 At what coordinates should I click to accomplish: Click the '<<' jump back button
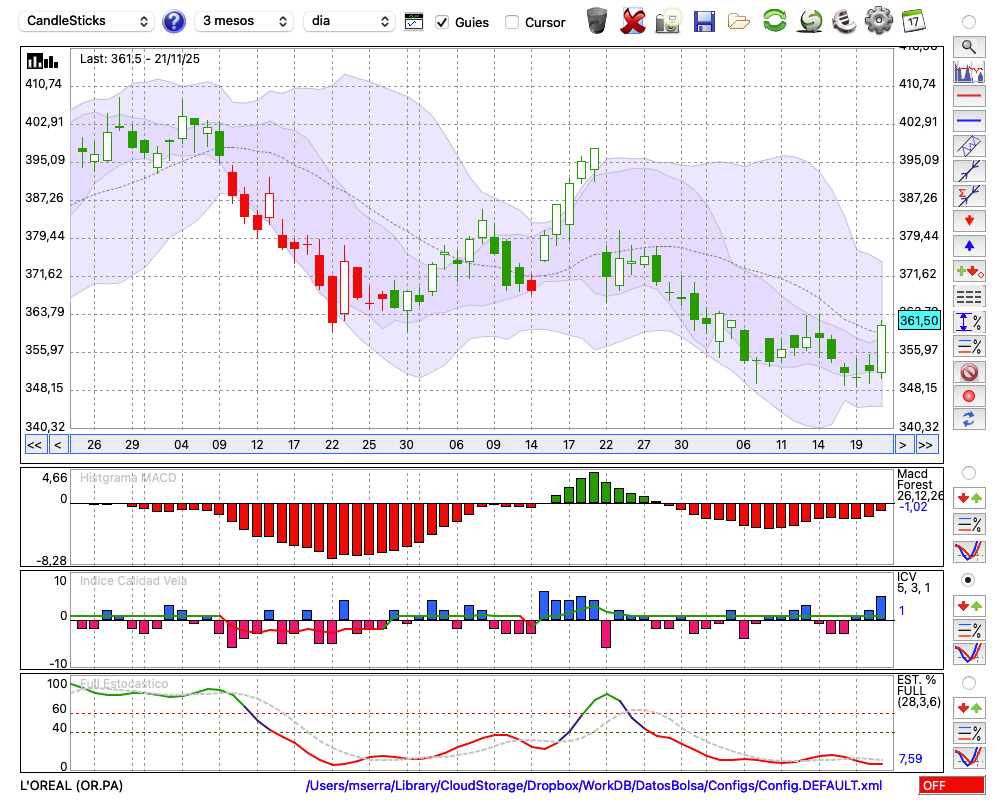(34, 445)
